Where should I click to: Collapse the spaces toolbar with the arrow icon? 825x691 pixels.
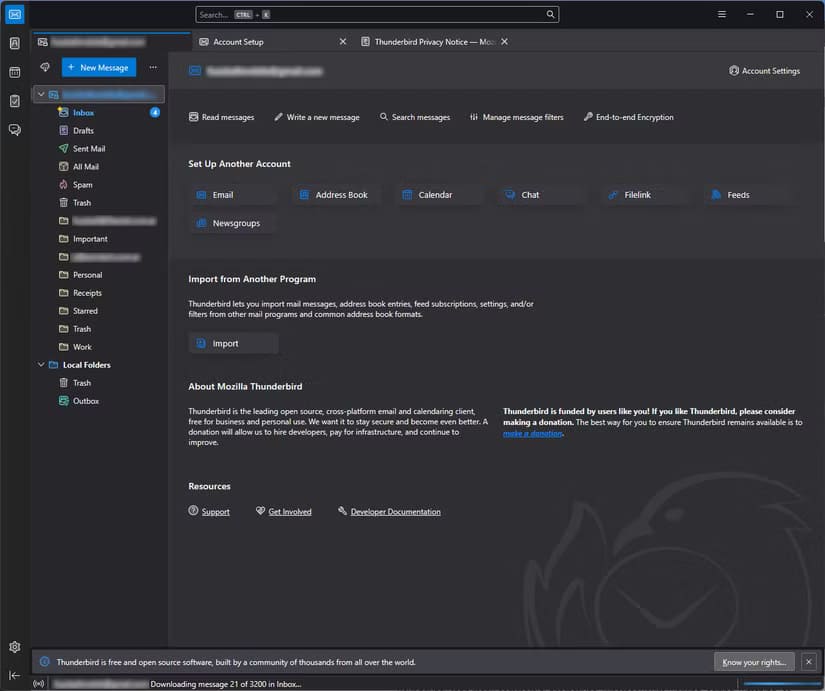(x=15, y=675)
